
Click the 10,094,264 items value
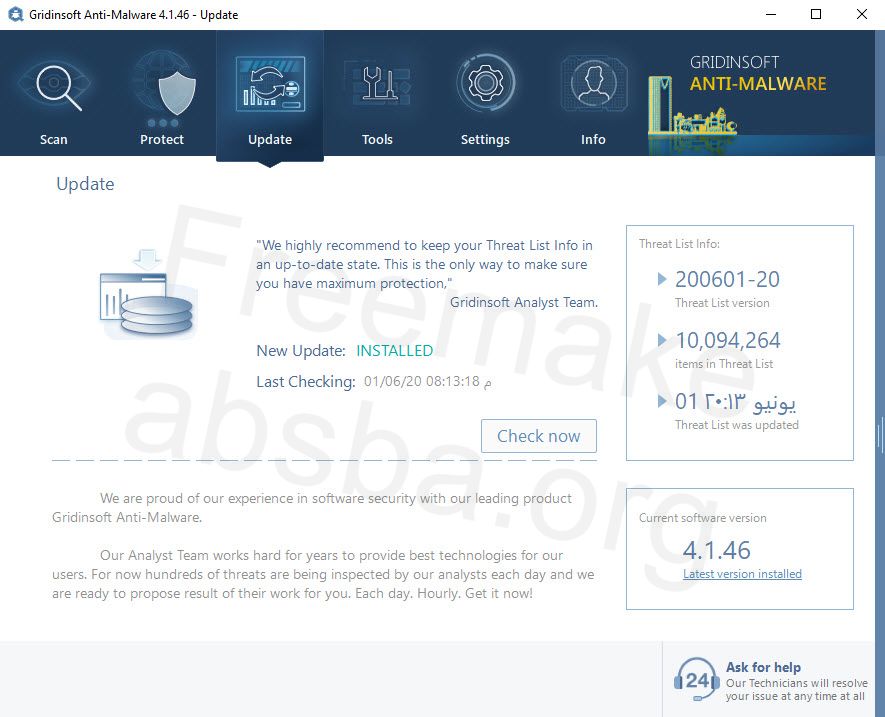(x=728, y=340)
